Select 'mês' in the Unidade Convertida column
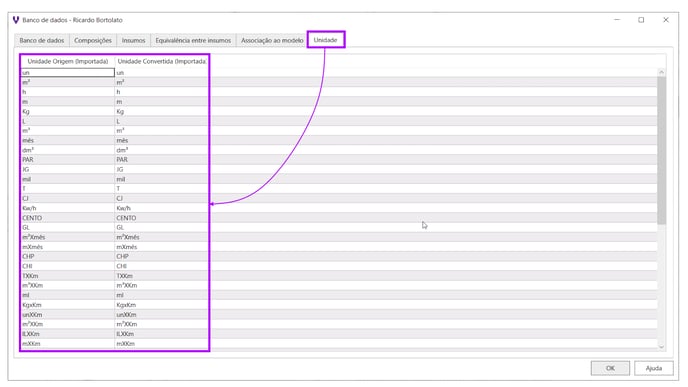The width and height of the screenshot is (688, 387). pyautogui.click(x=161, y=140)
